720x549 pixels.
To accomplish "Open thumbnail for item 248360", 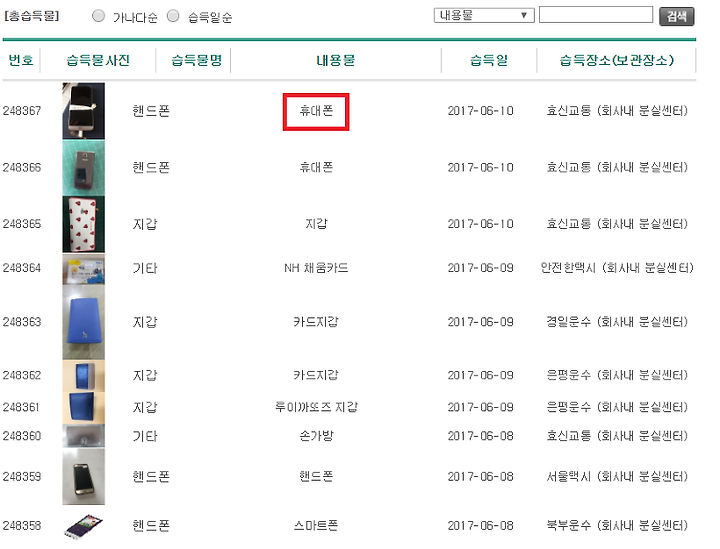I will click(84, 436).
